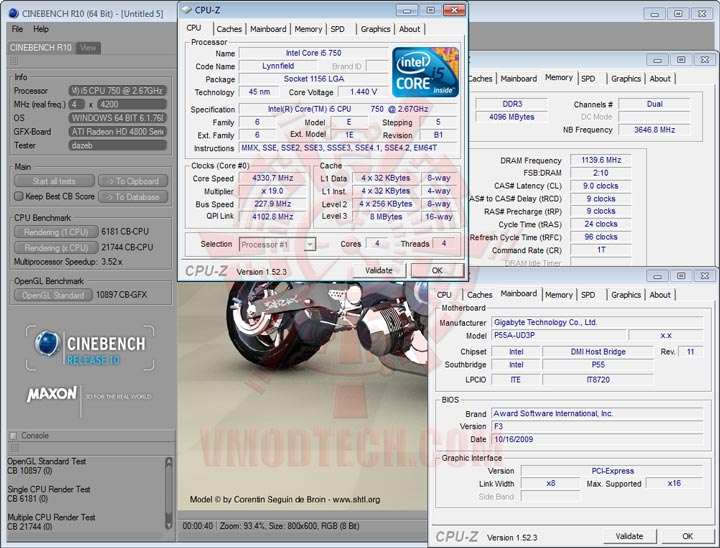Click the To Database button
The width and height of the screenshot is (720, 548).
pos(133,197)
